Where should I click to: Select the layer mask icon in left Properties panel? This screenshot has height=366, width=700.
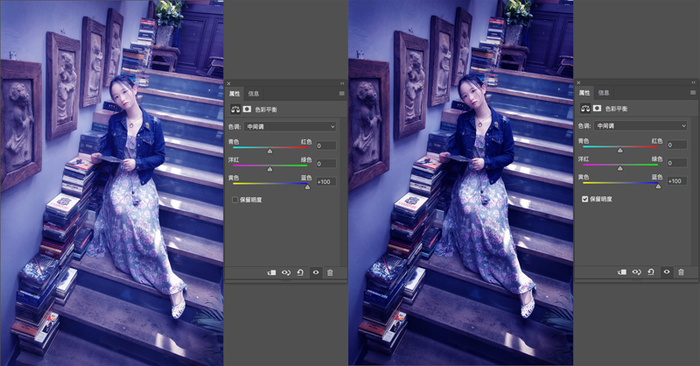[x=246, y=109]
